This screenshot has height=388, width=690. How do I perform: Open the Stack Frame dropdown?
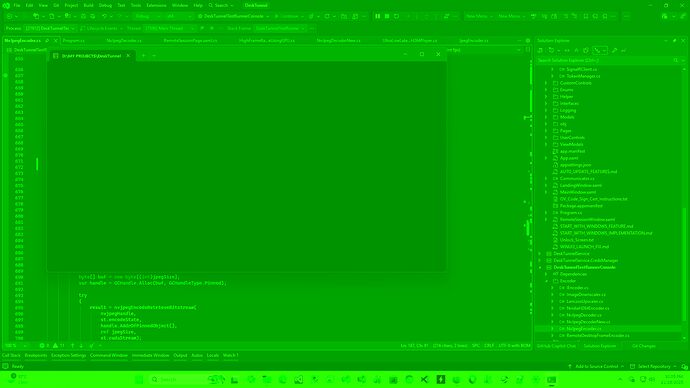tap(280, 28)
